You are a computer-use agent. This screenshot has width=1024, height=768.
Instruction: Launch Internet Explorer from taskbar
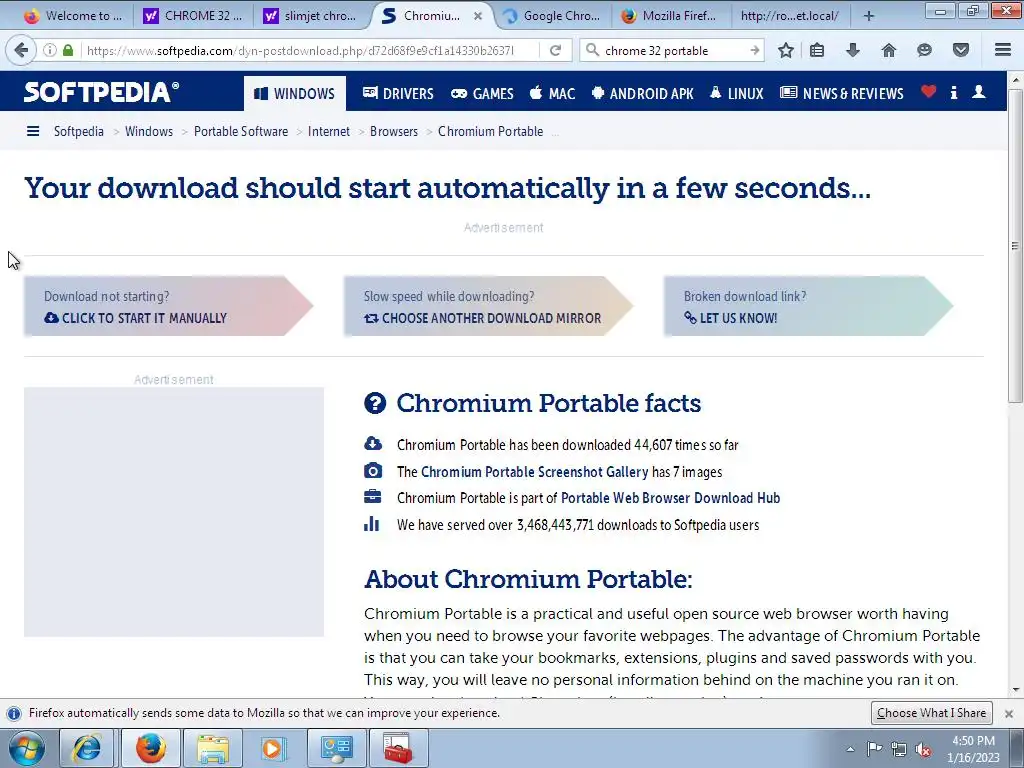coord(87,748)
